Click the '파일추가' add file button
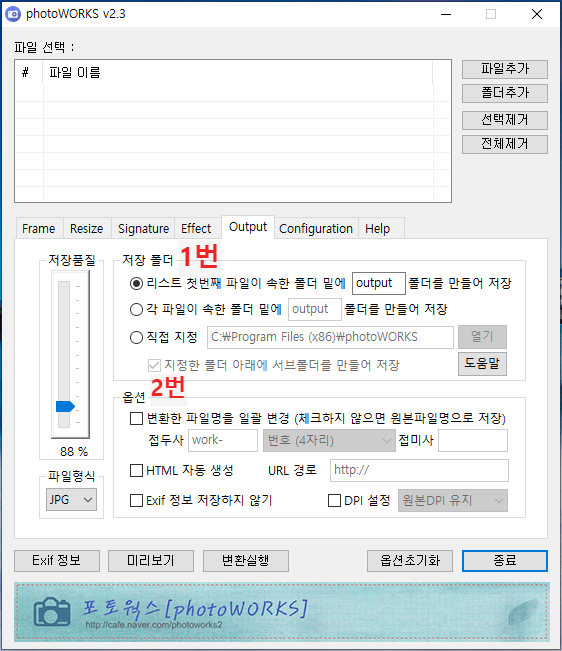This screenshot has width=562, height=651. click(x=505, y=69)
